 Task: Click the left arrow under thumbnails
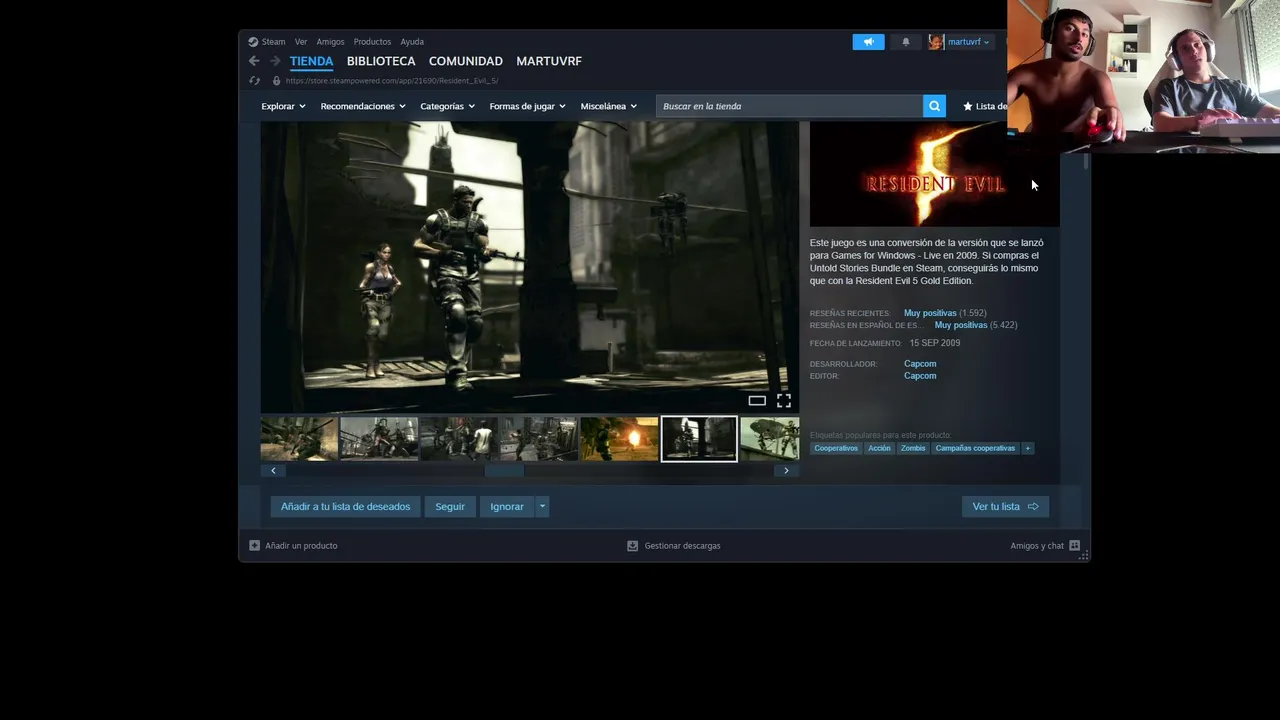pos(273,470)
